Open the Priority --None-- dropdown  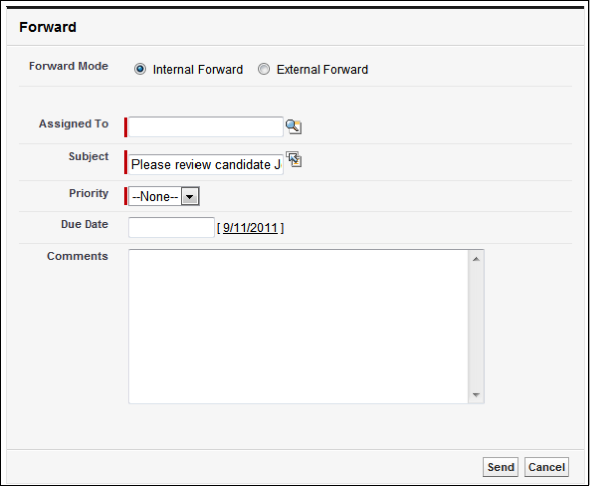164,196
